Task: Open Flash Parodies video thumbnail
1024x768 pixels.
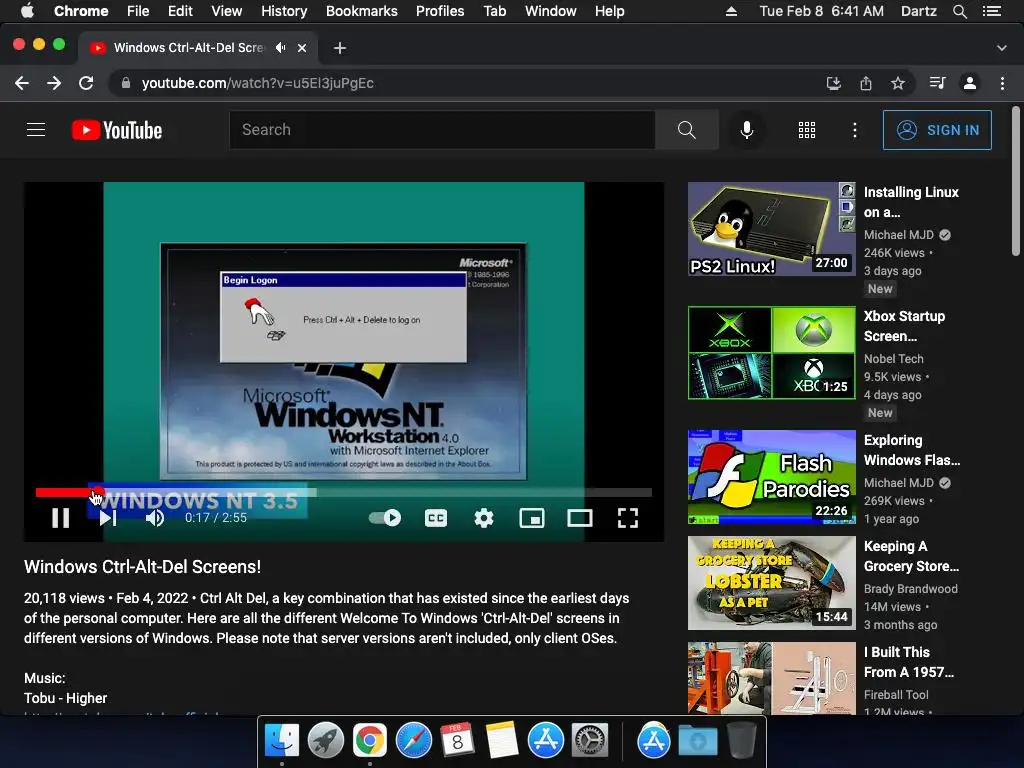Action: tap(771, 477)
